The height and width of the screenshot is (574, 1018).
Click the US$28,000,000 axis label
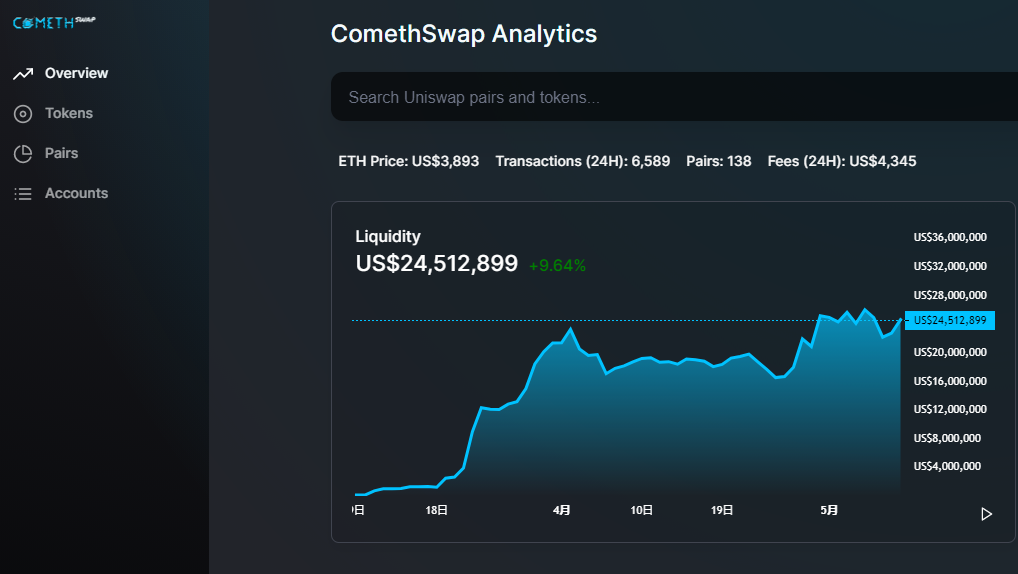point(950,295)
